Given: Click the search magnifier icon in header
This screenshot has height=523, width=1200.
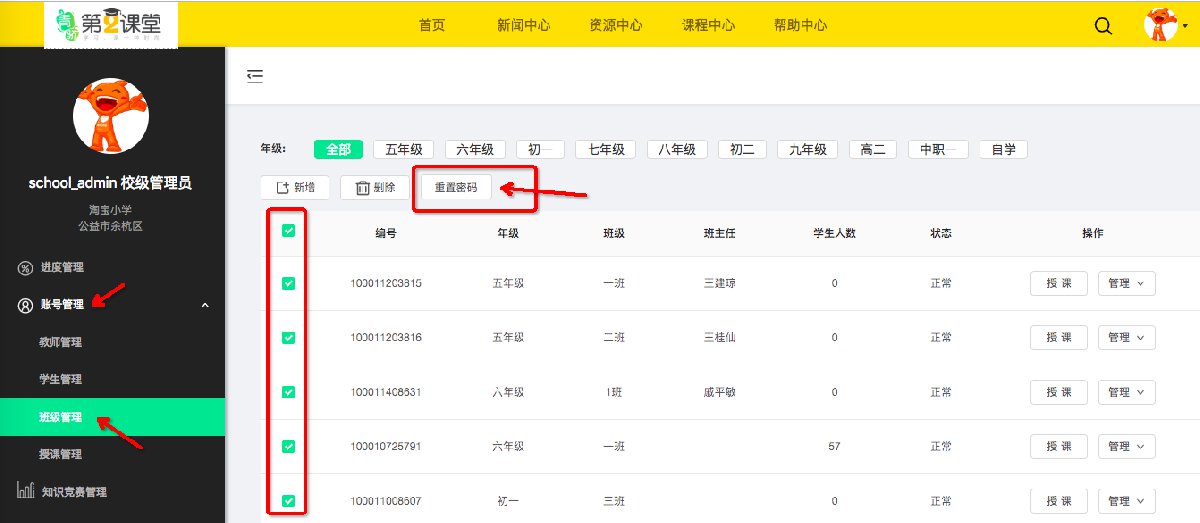Looking at the screenshot, I should (x=1103, y=26).
